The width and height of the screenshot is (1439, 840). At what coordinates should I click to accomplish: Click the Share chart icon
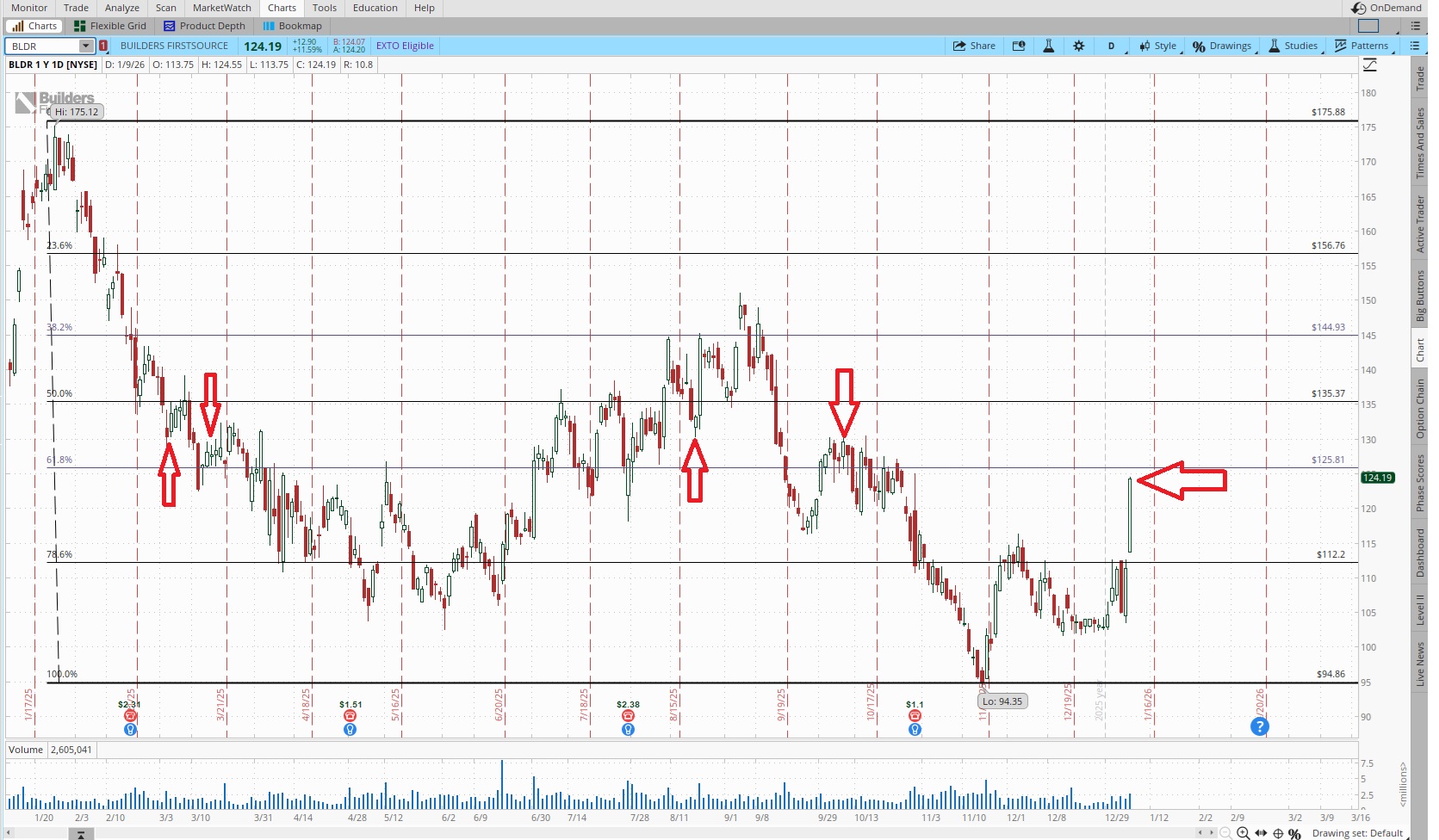click(974, 46)
